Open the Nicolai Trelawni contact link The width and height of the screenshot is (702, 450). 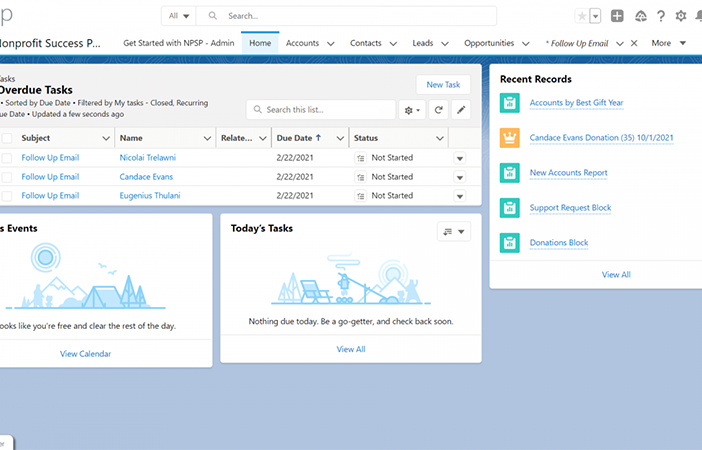tap(148, 158)
